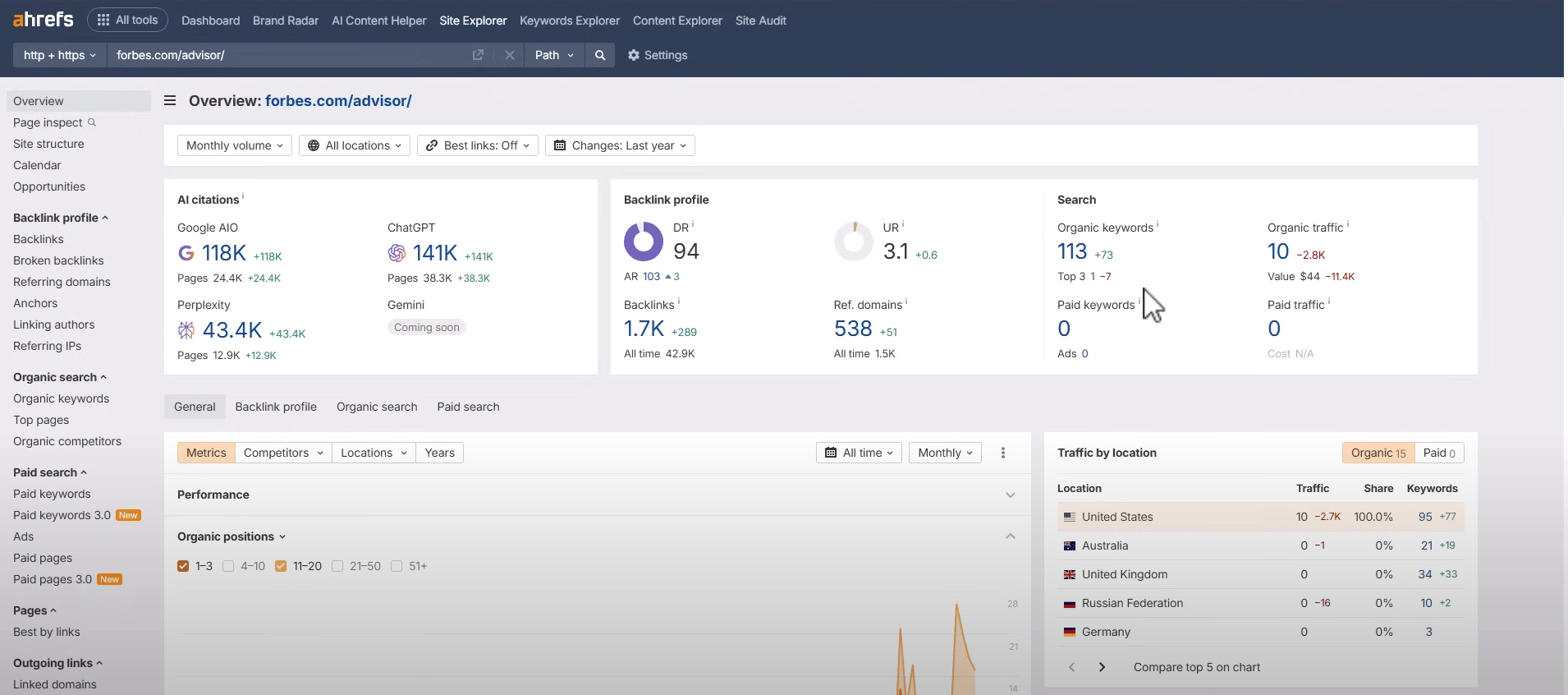The image size is (1568, 695).
Task: Expand the Performance section
Action: (1011, 495)
